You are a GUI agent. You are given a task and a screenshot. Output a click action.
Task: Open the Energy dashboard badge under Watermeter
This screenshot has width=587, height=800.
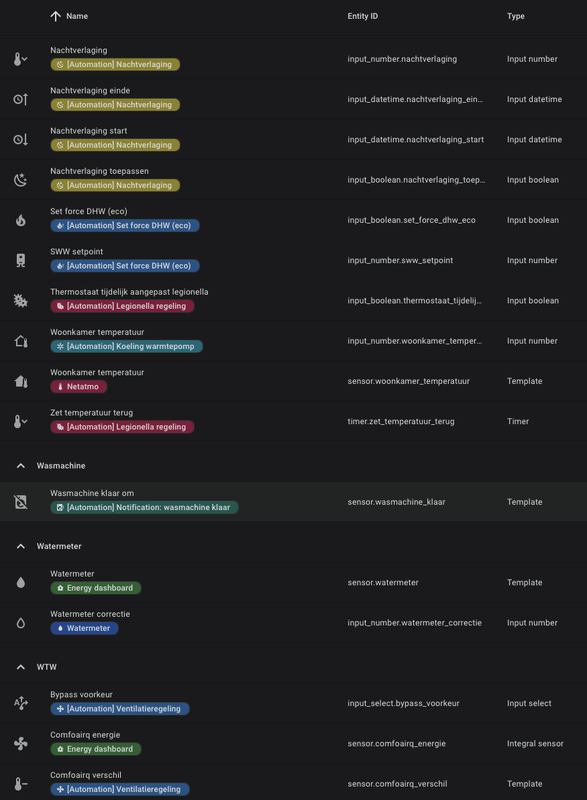pos(94,589)
